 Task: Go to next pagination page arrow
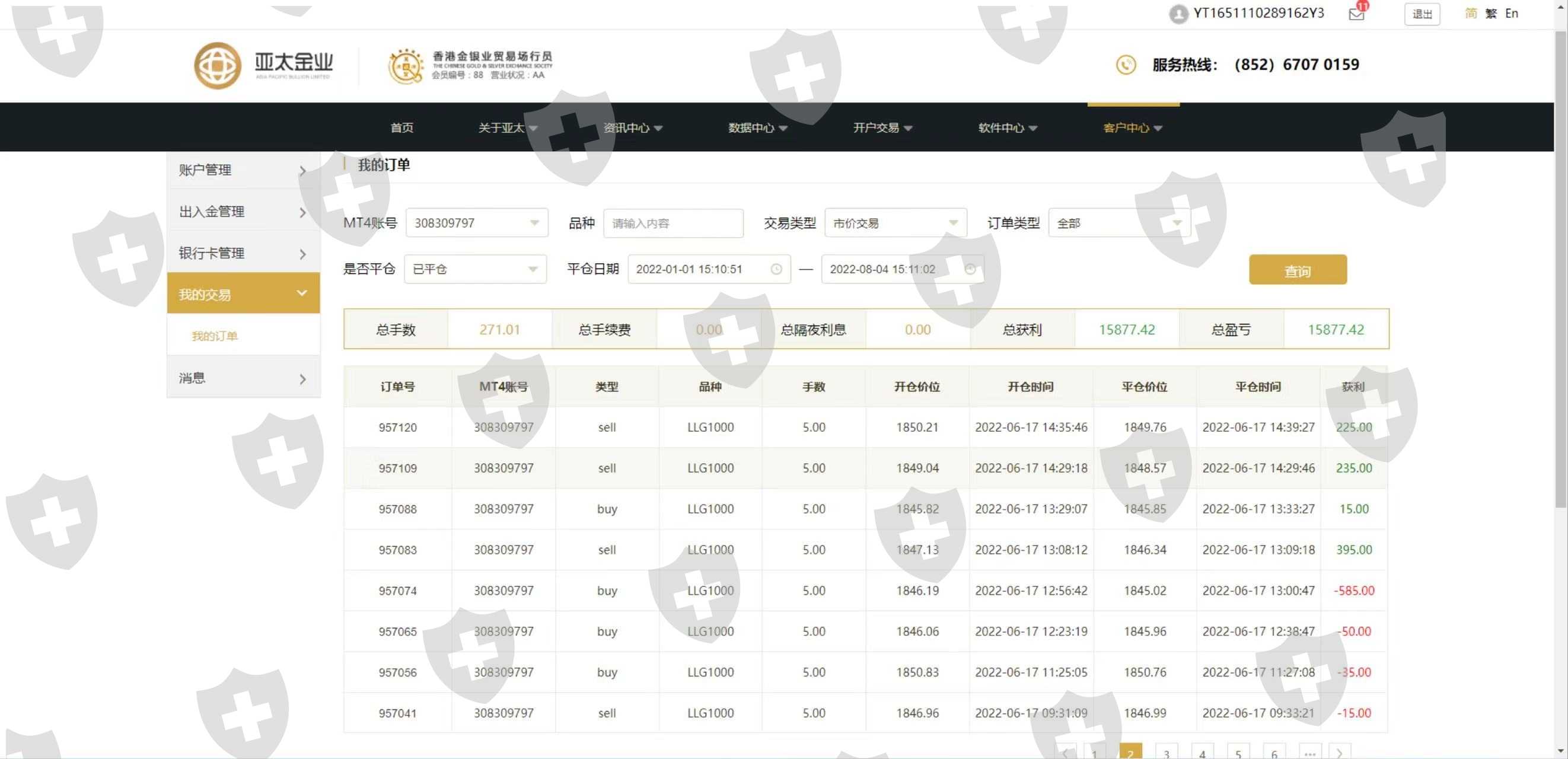pos(1339,752)
